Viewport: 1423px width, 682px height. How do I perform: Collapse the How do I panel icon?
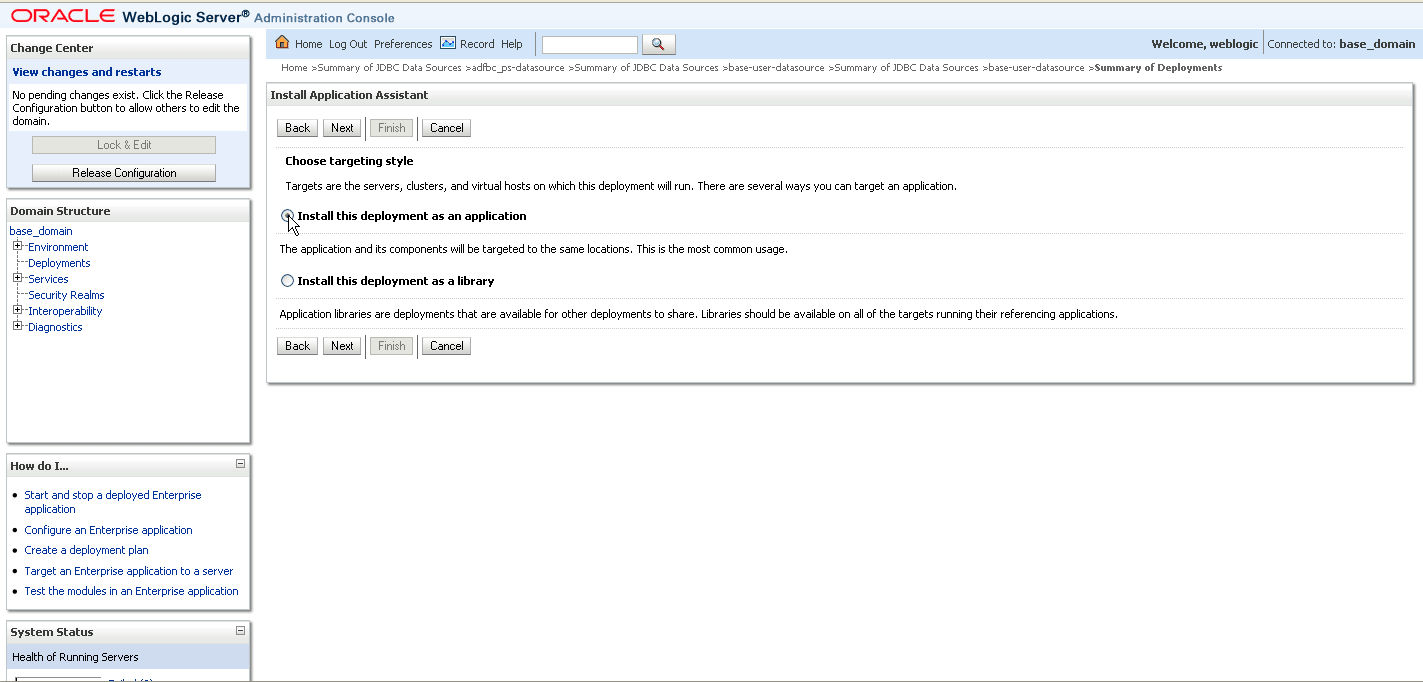[240, 464]
